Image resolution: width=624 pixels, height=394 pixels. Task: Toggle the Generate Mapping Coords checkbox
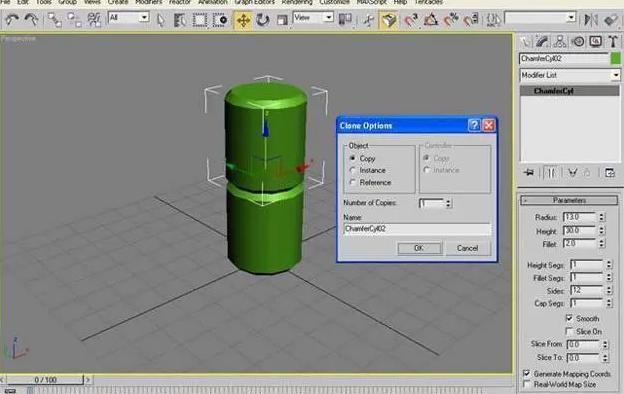point(526,373)
